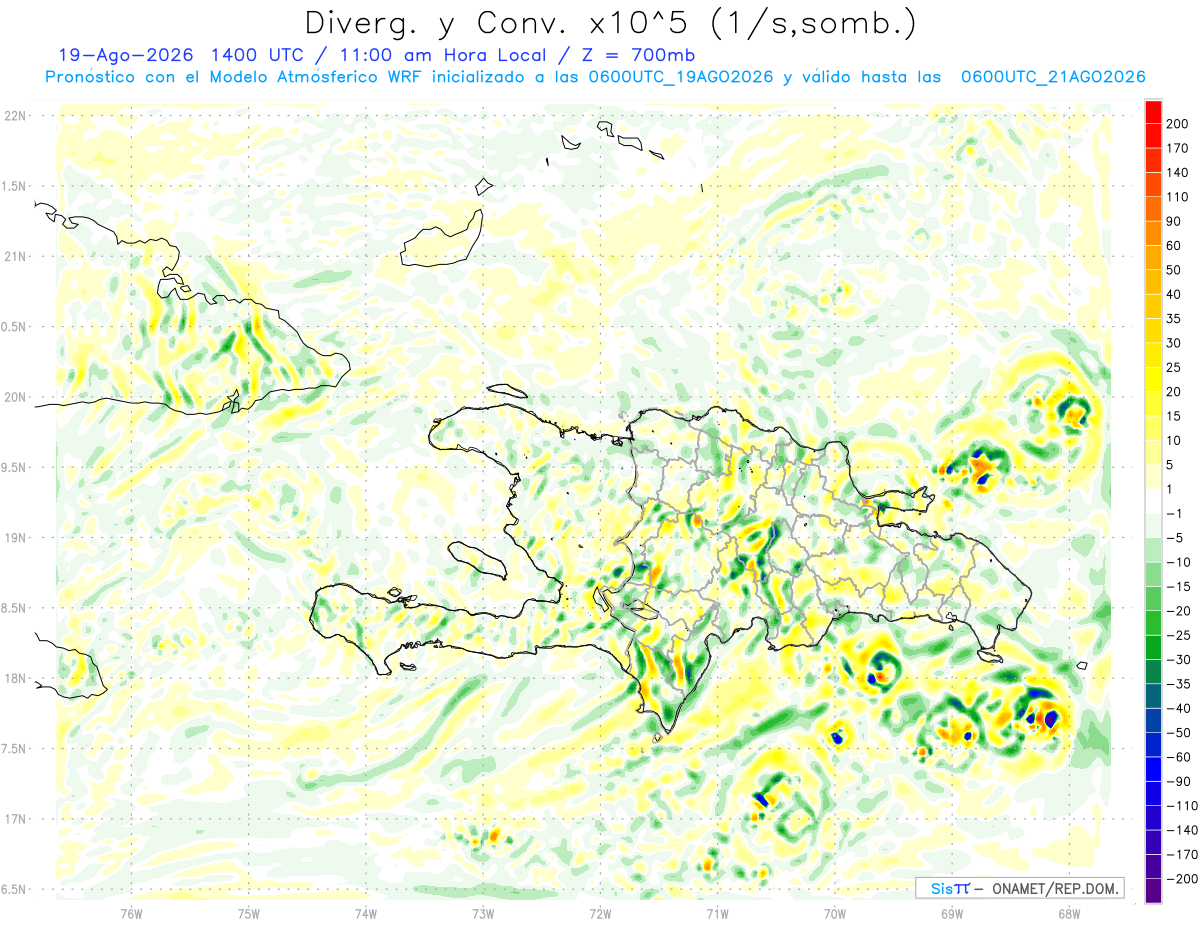Click the colorbar value '-10'
The image size is (1200, 927).
click(x=1178, y=562)
